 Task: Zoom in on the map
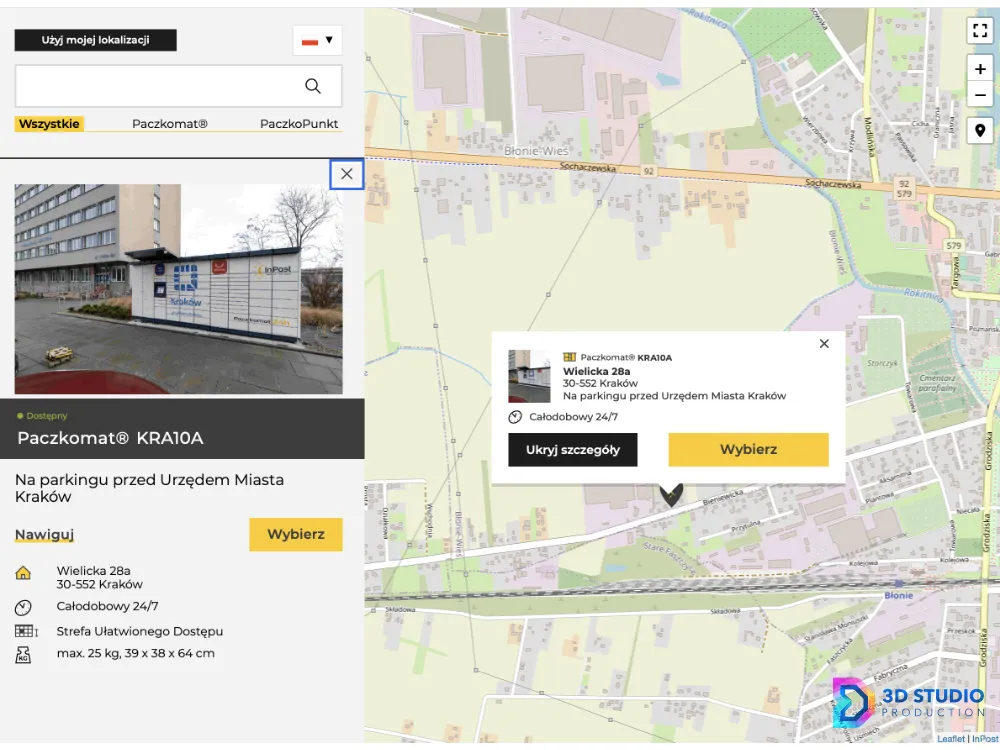click(980, 70)
